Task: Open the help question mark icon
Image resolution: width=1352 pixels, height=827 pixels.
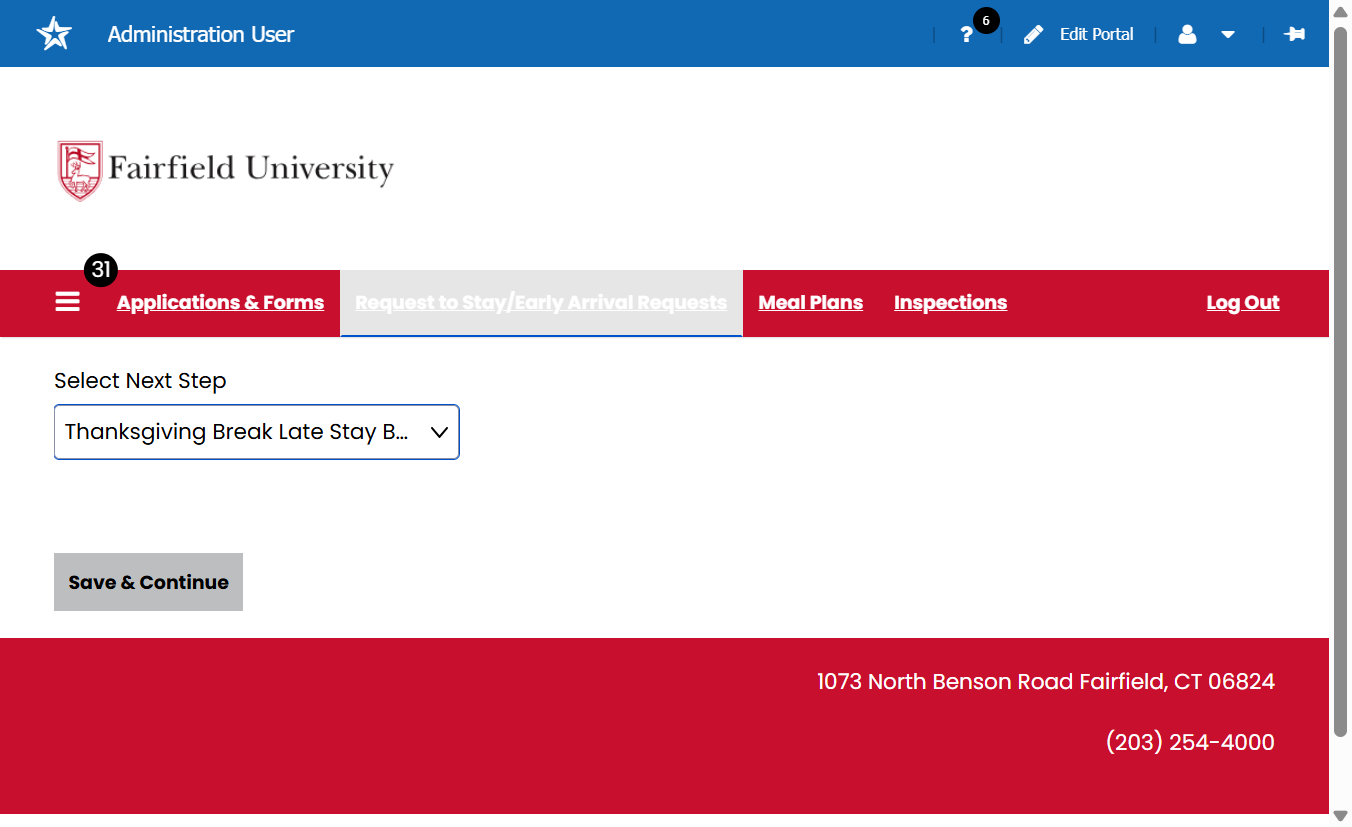Action: tap(966, 35)
